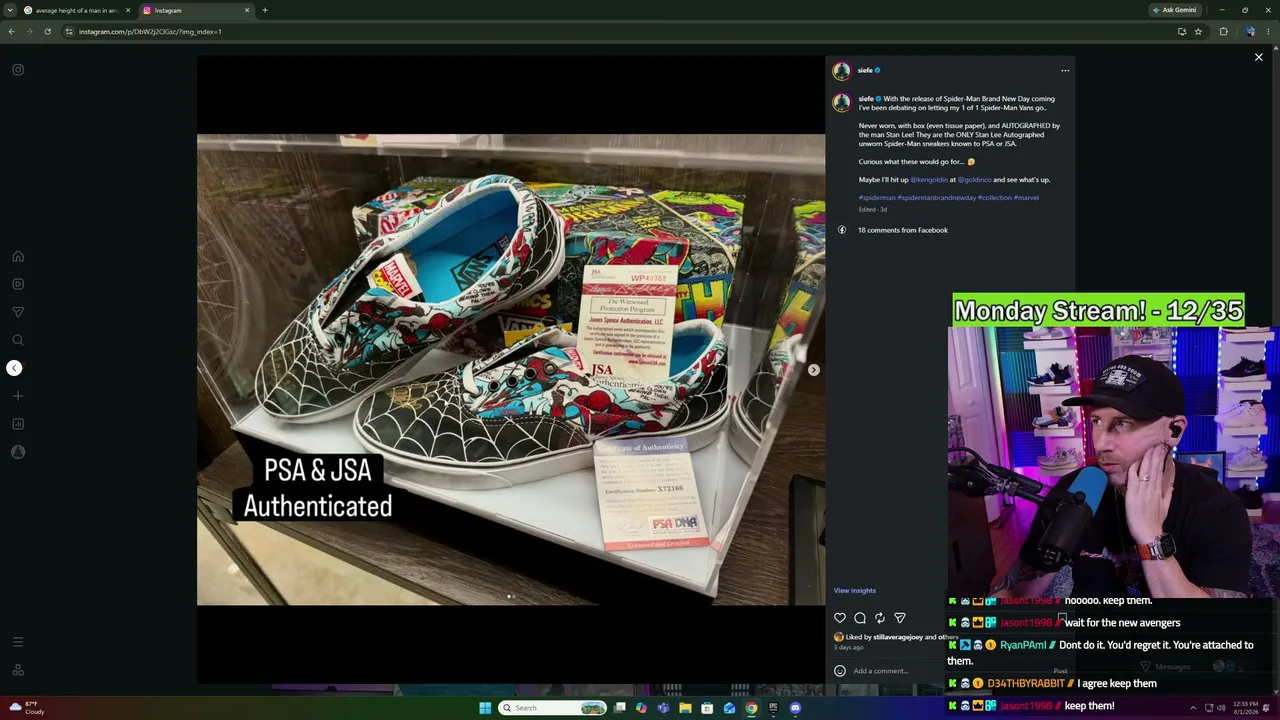Open the comment bubble icon under the post

860,618
